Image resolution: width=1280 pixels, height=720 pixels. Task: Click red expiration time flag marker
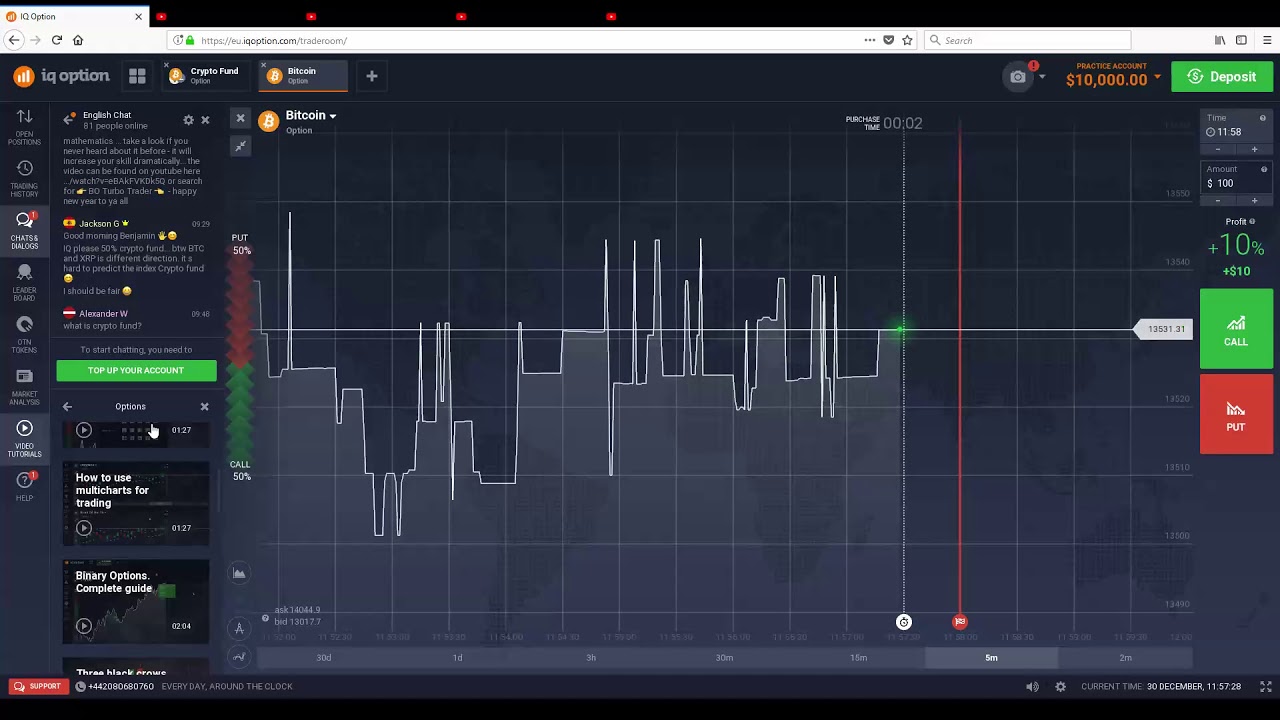click(x=960, y=622)
